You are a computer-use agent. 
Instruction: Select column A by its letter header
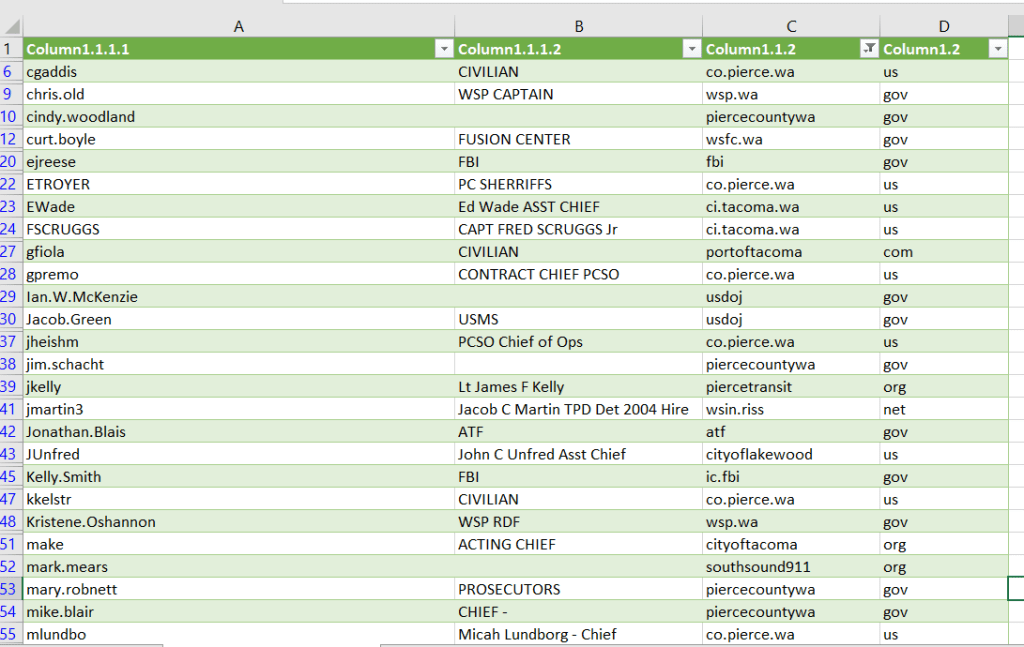[238, 27]
